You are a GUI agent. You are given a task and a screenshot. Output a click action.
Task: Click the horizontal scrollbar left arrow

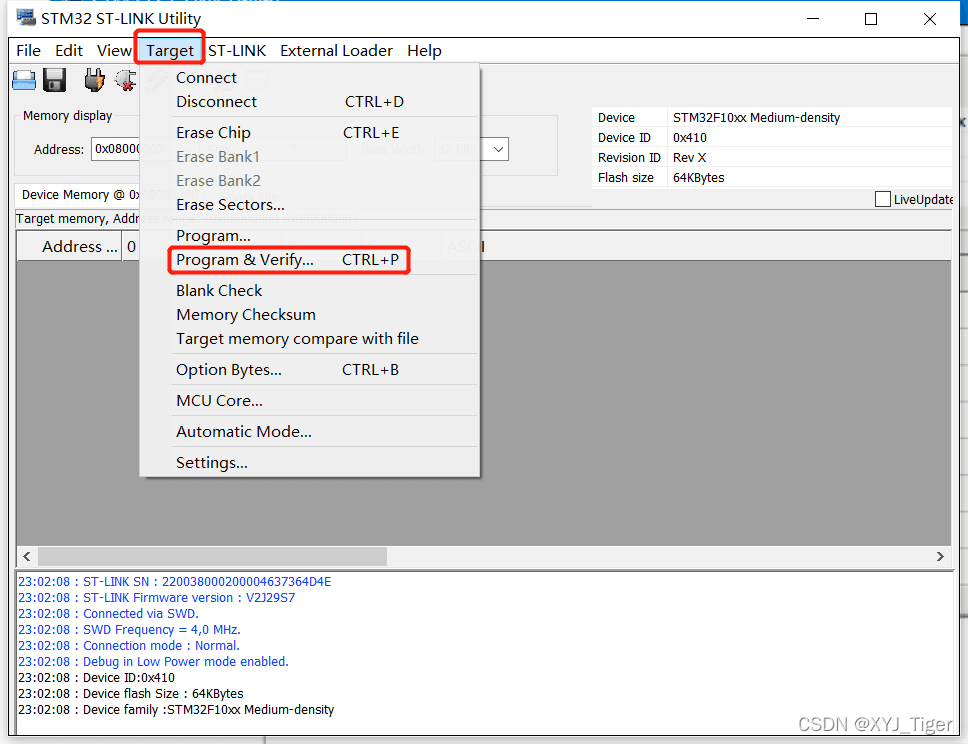(27, 556)
